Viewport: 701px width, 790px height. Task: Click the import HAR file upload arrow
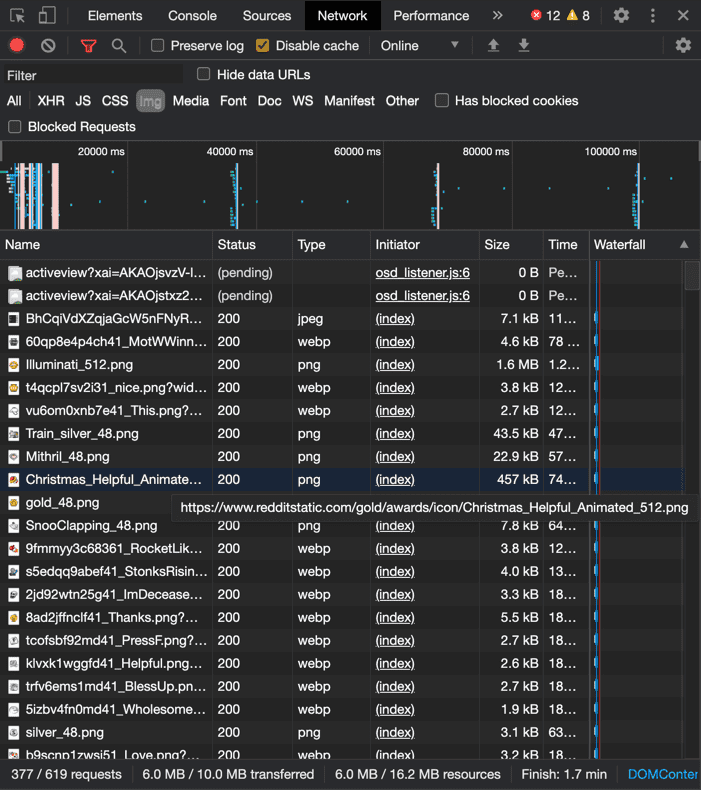[x=493, y=46]
